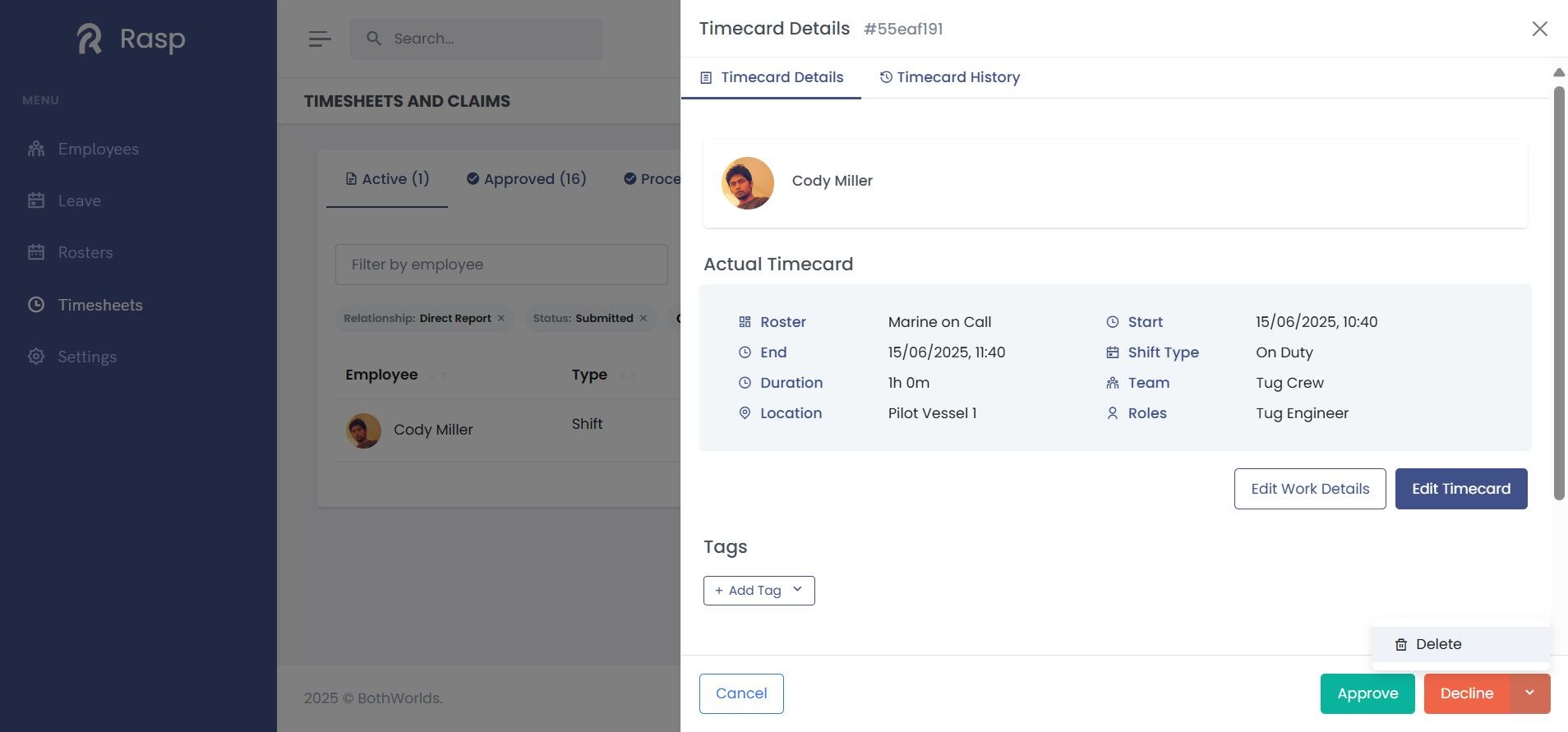
Task: Close the Timecard Details panel
Action: pyautogui.click(x=1539, y=29)
